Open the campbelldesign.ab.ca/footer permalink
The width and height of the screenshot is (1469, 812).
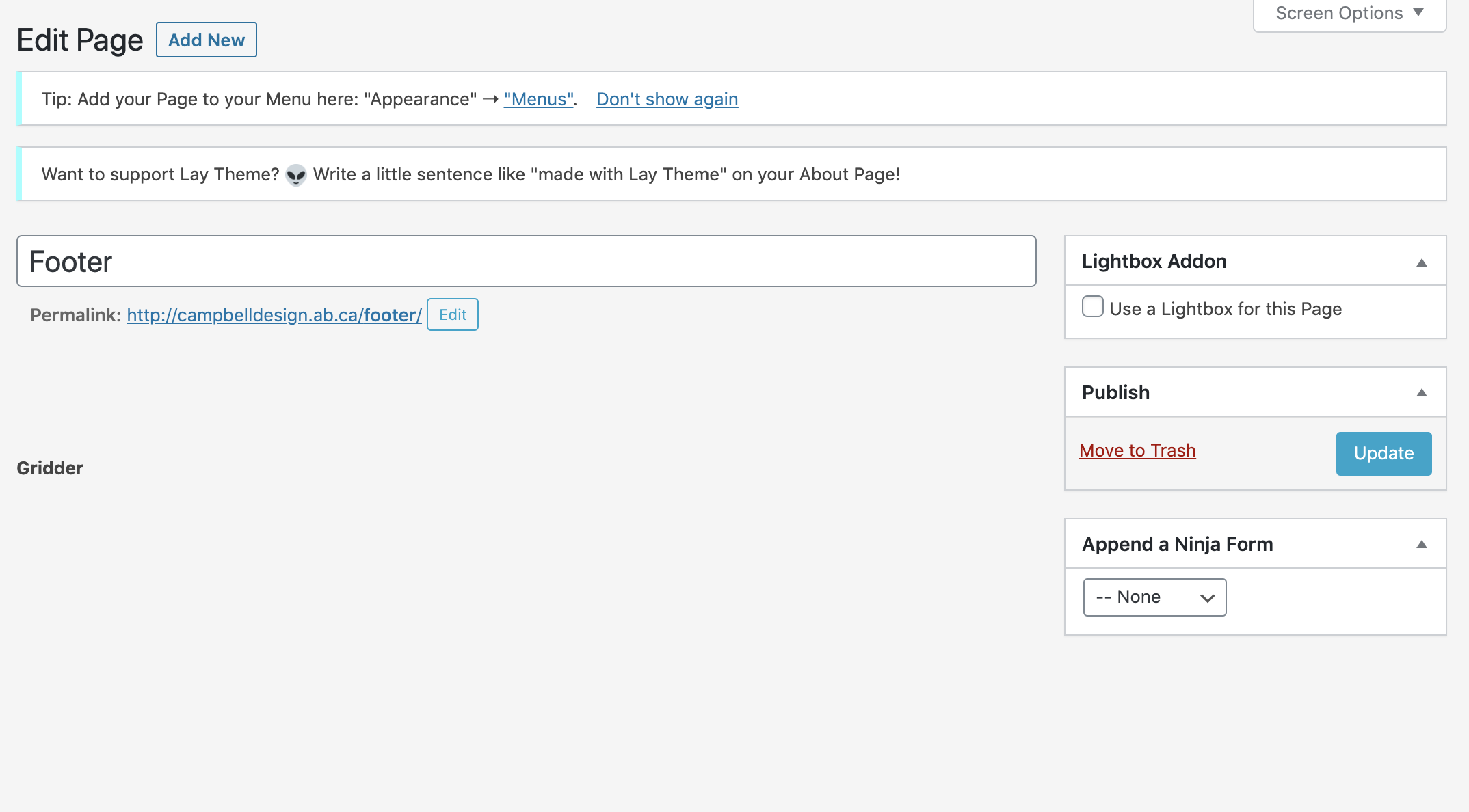pyautogui.click(x=274, y=315)
